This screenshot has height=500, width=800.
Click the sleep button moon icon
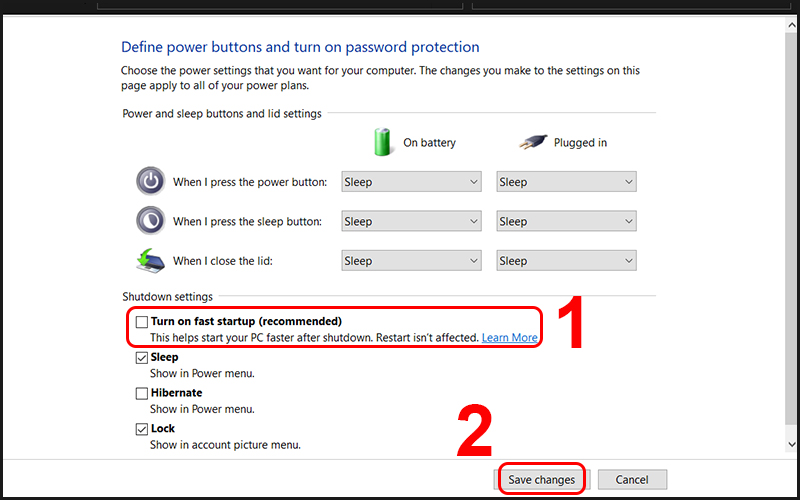coord(151,220)
